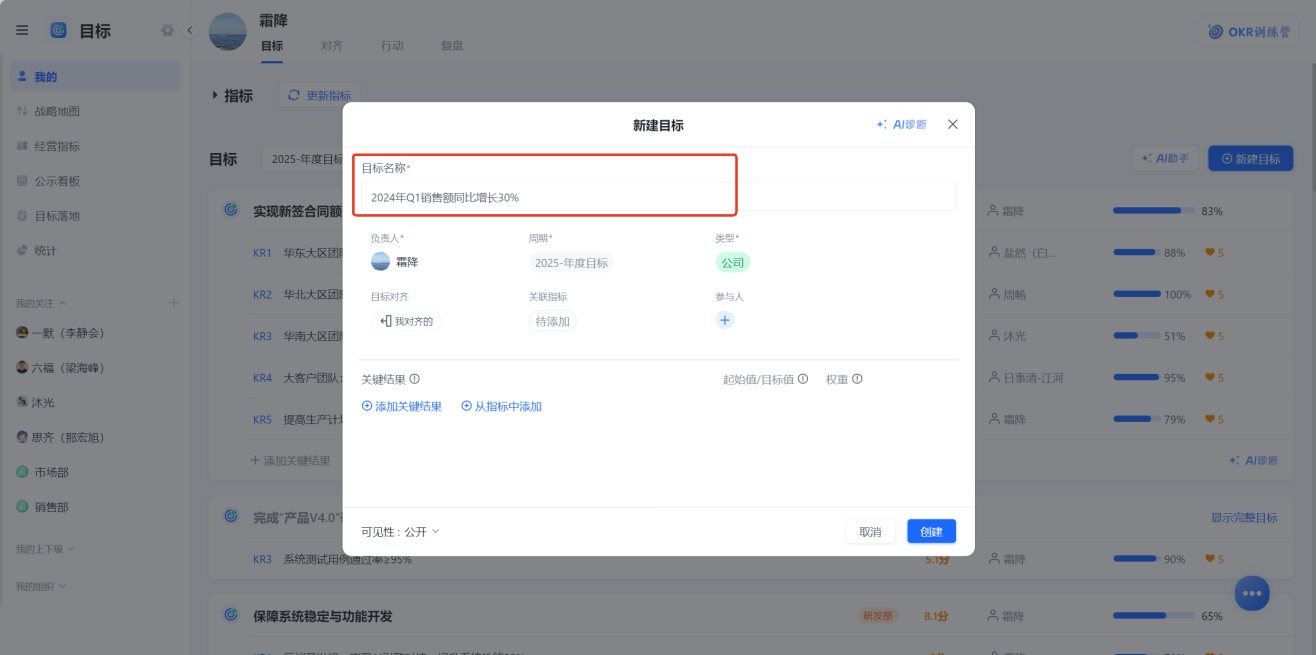Open the OKR训练营 button
1316x655 pixels.
click(x=1249, y=31)
